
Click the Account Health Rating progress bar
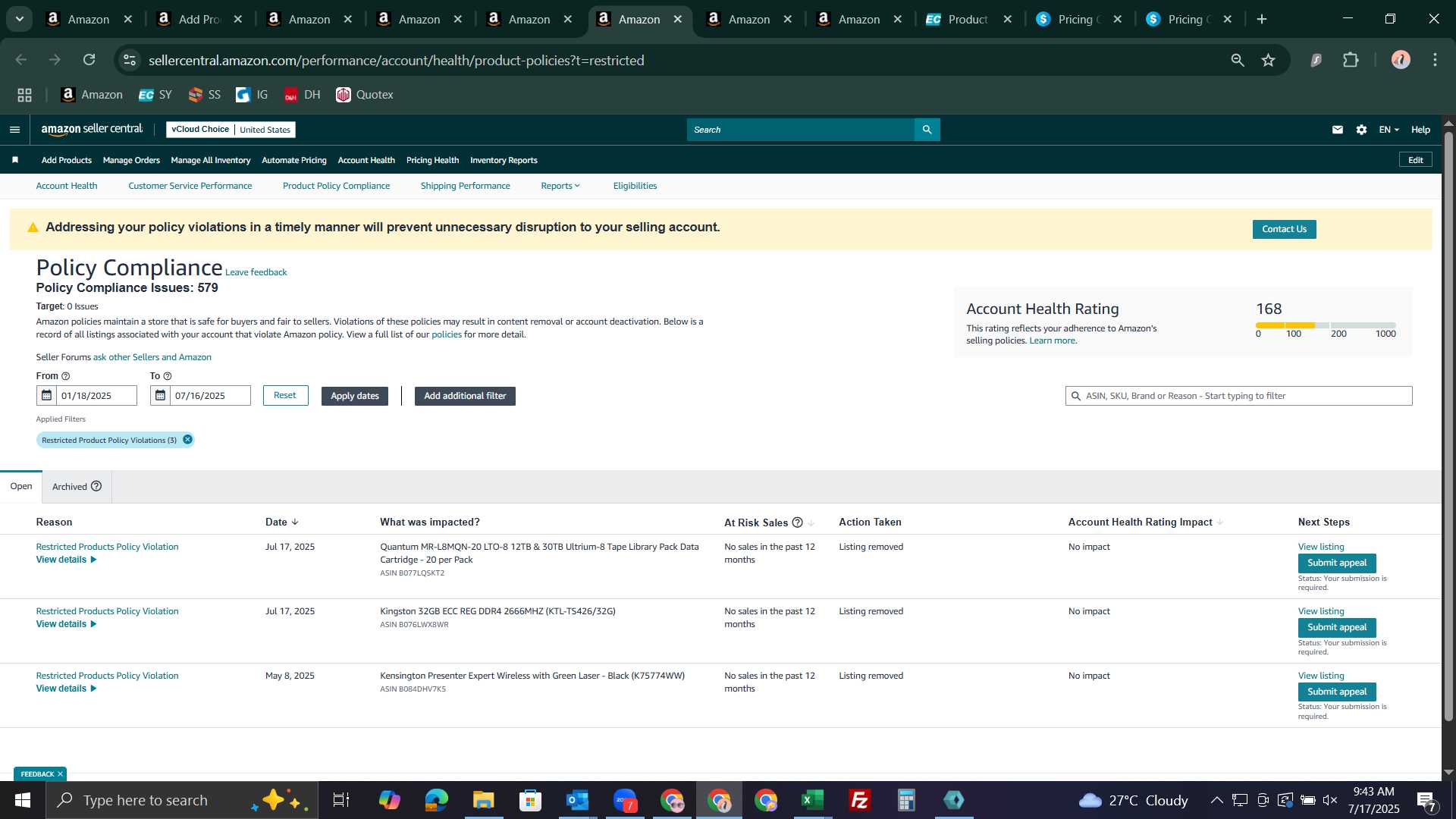click(x=1326, y=325)
